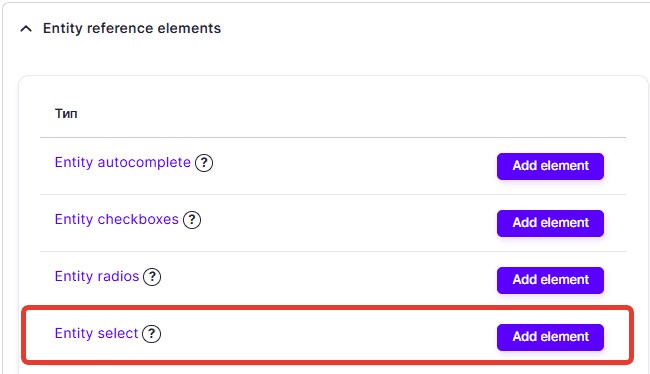650x374 pixels.
Task: Click the Entity reference elements section title
Action: 132,28
